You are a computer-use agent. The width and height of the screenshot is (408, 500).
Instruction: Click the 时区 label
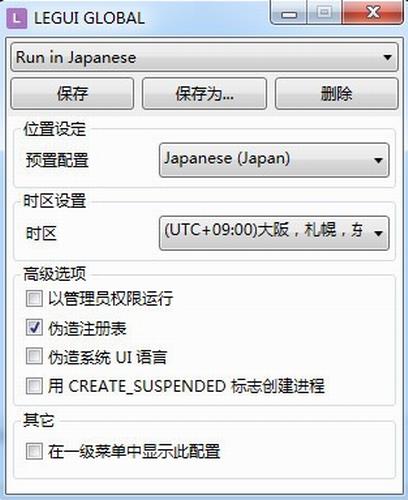tap(41, 233)
